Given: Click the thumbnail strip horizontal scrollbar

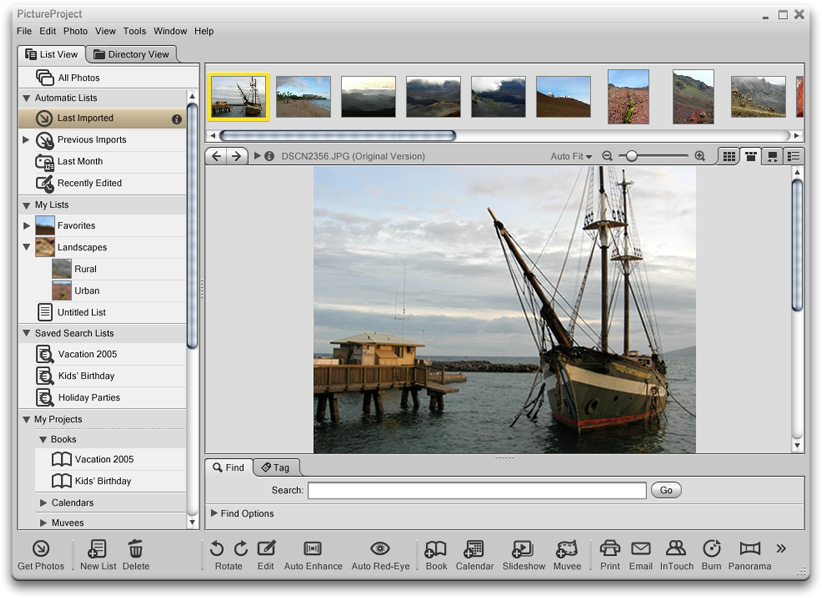Looking at the screenshot, I should 338,136.
